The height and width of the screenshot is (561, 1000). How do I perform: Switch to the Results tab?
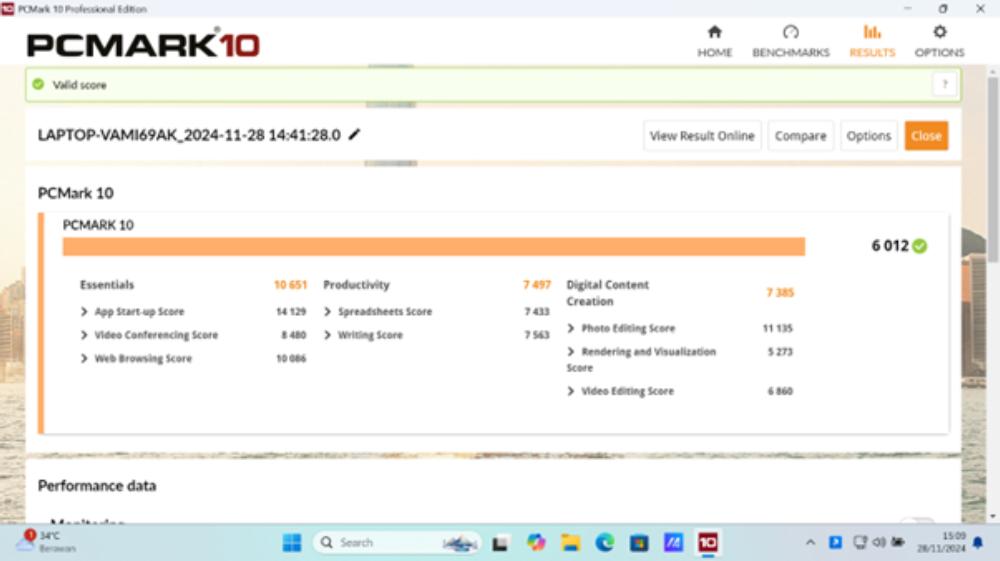pos(872,41)
